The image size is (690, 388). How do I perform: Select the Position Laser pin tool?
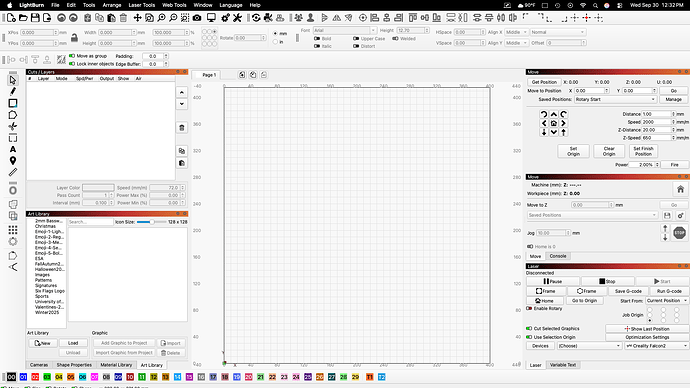pyautogui.click(x=13, y=161)
